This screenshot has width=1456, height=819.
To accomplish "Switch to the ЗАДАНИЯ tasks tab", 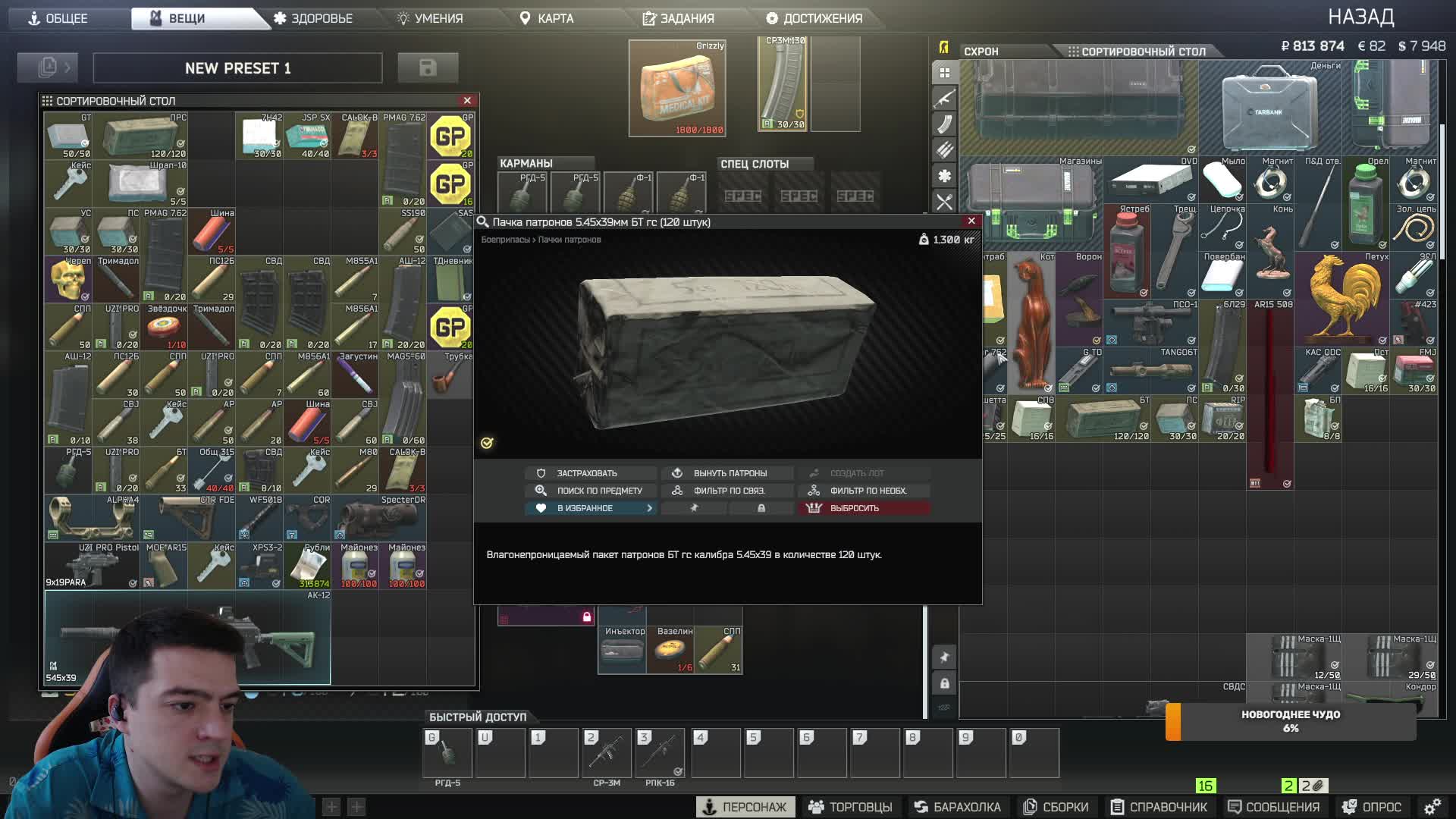I will coord(678,18).
